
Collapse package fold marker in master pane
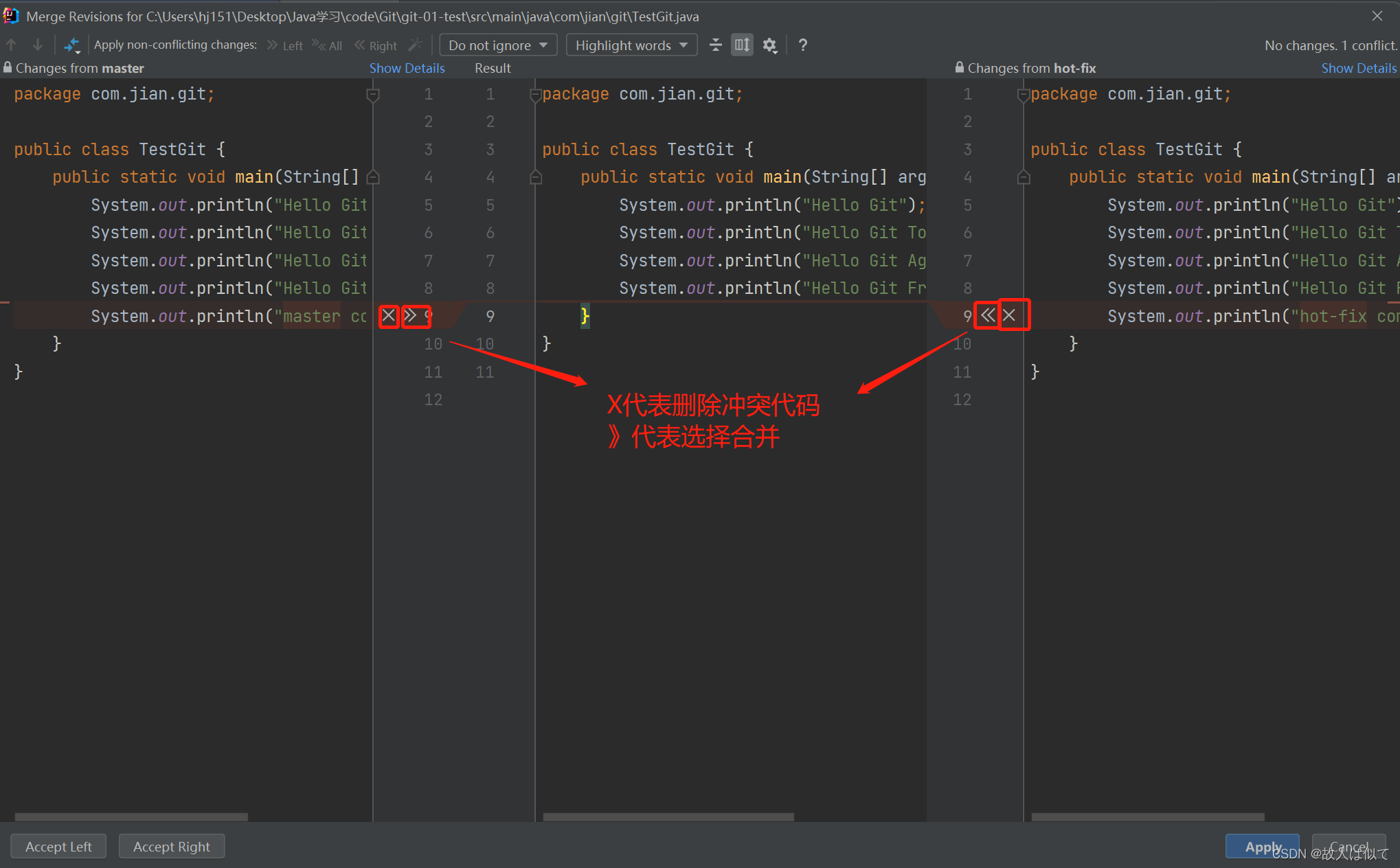(x=373, y=95)
